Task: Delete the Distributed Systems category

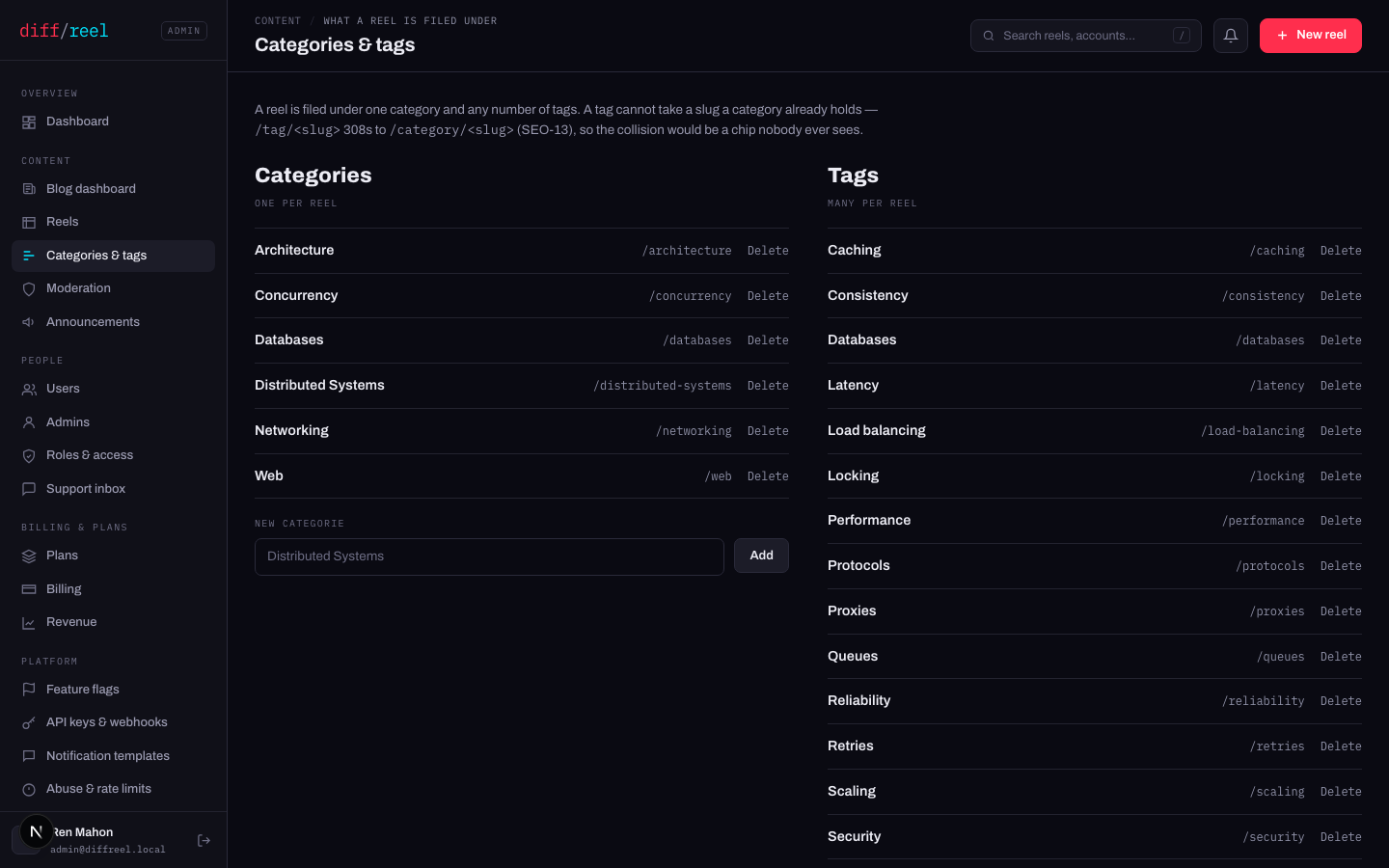Action: 768,386
